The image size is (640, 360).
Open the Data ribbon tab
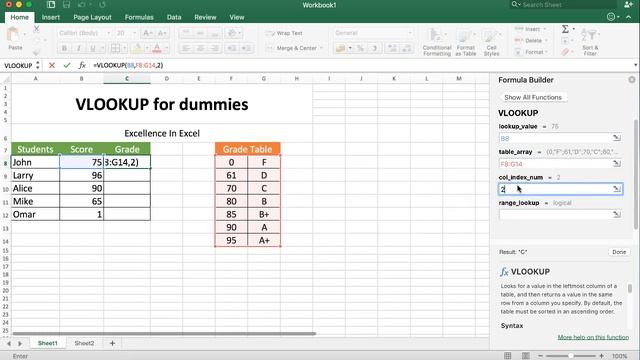coord(174,17)
